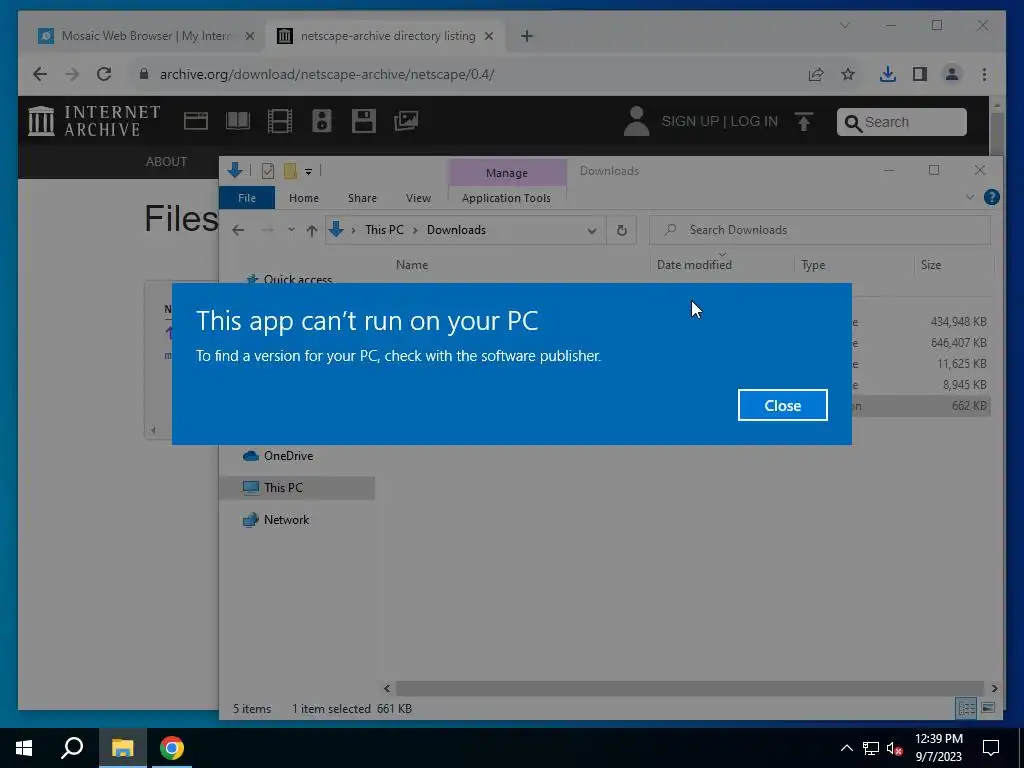This screenshot has width=1024, height=768.
Task: Sort by Date modified column
Action: [694, 265]
